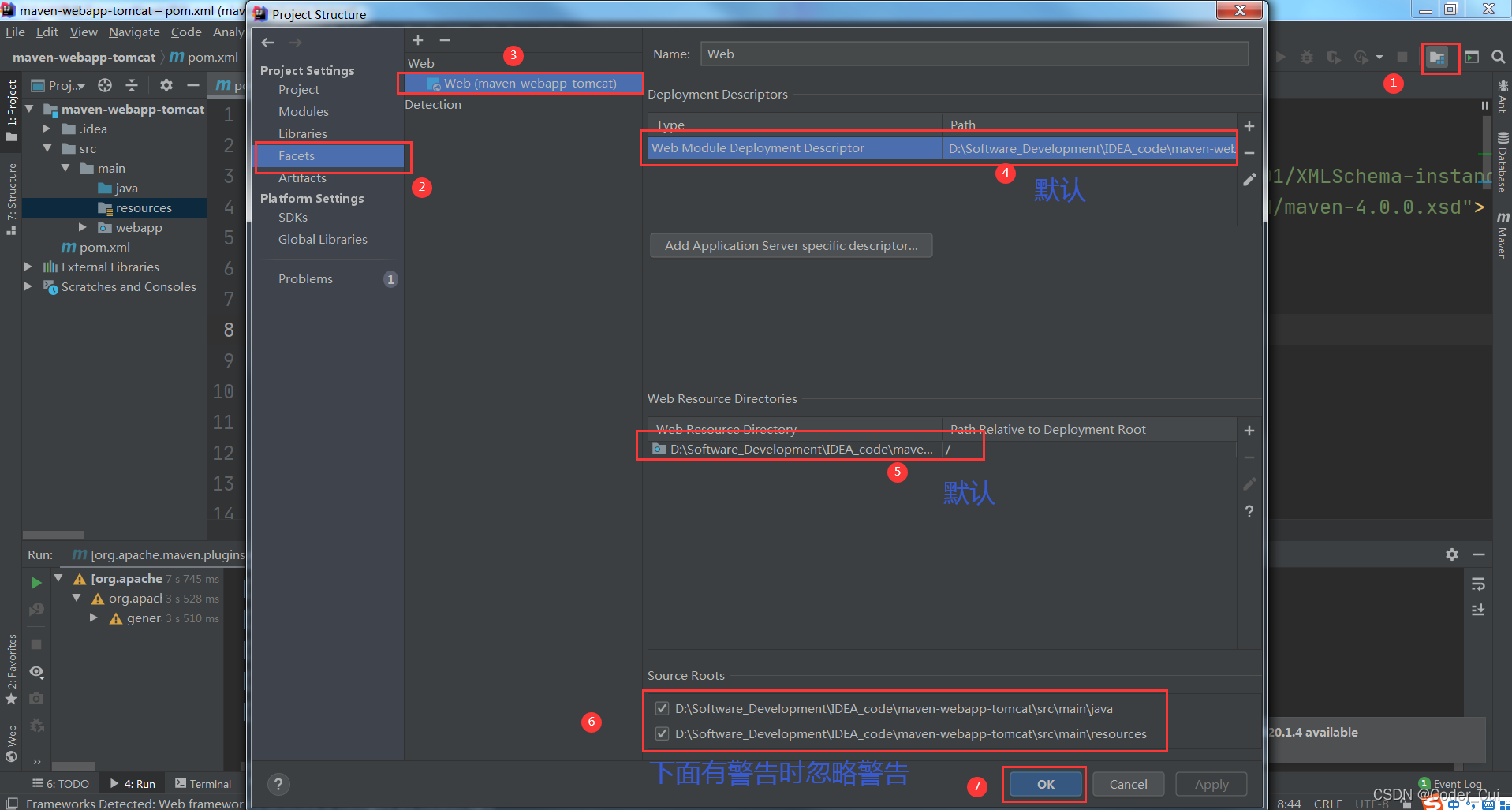Expand the webapp folder

point(83,227)
